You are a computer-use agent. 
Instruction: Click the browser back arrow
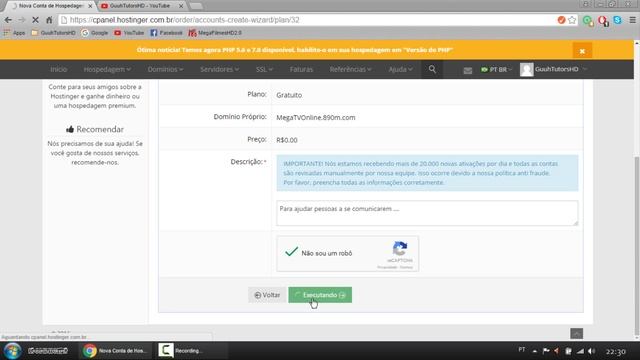8,20
